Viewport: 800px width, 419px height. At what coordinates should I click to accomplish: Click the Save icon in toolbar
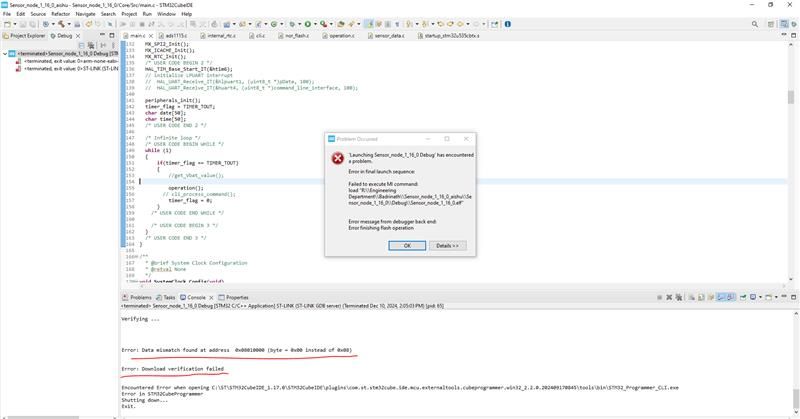tap(22, 24)
